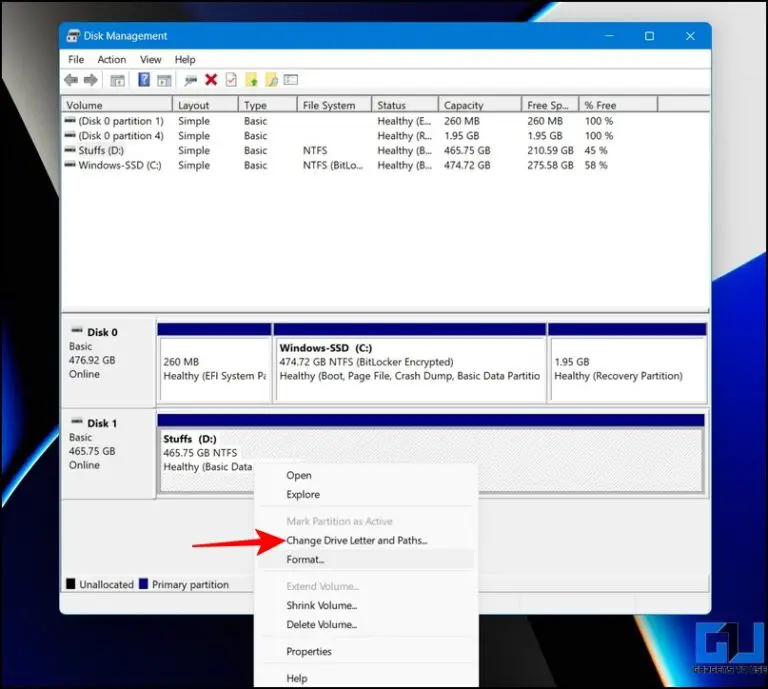Image resolution: width=768 pixels, height=689 pixels.
Task: Select Format… from the context menu
Action: click(x=305, y=560)
